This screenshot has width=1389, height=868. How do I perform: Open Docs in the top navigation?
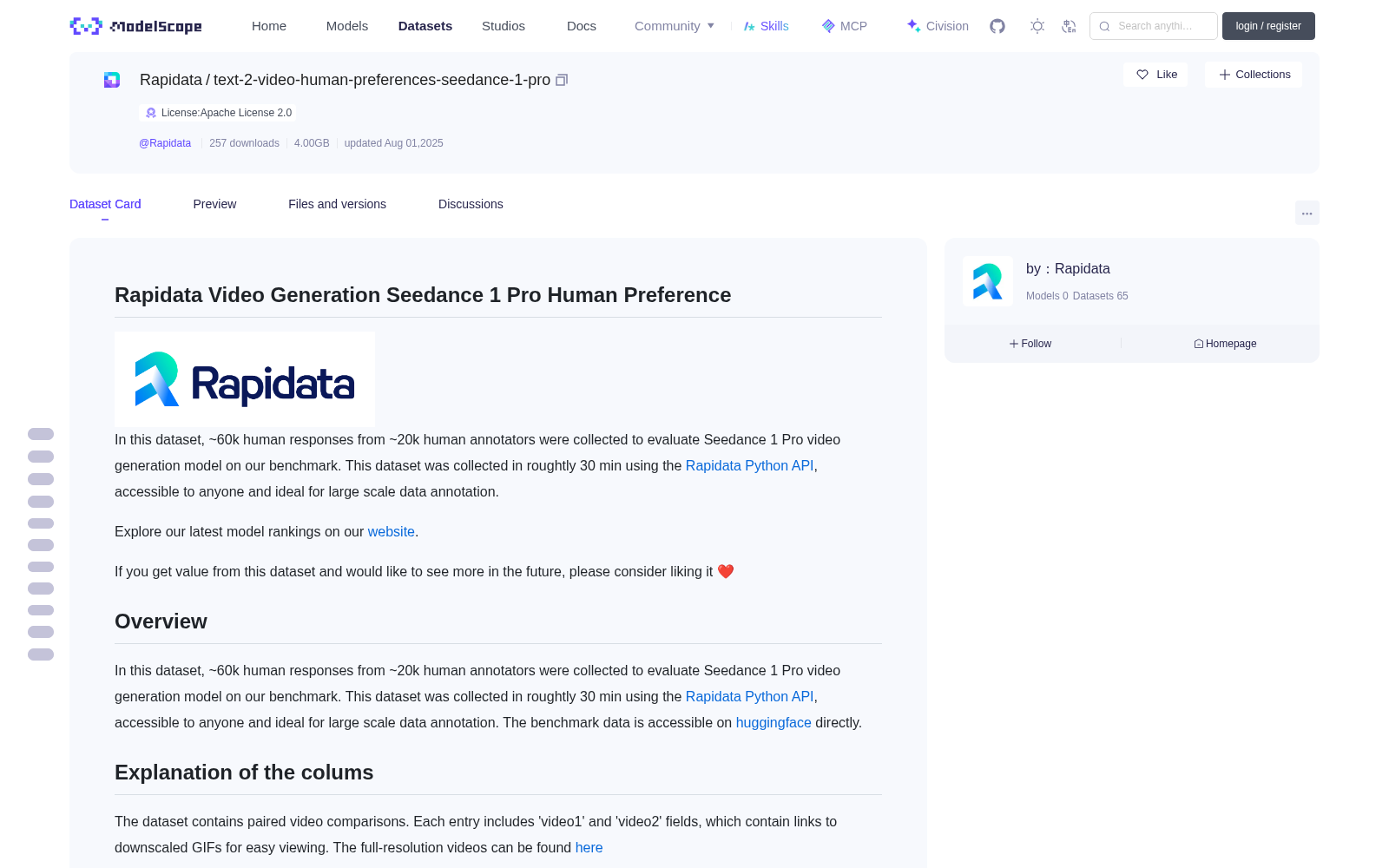point(582,26)
